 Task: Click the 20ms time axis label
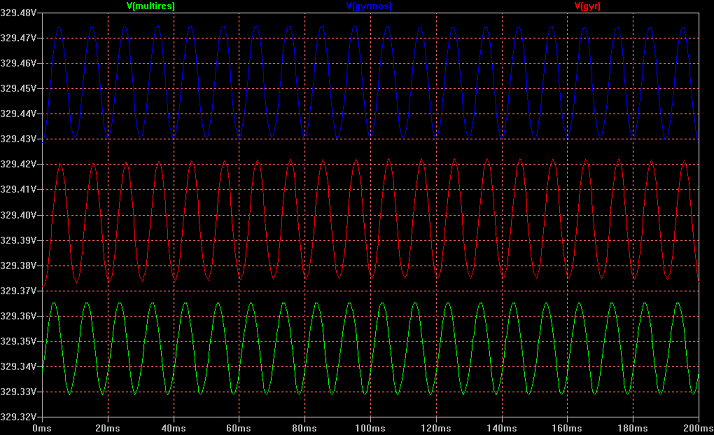108,427
